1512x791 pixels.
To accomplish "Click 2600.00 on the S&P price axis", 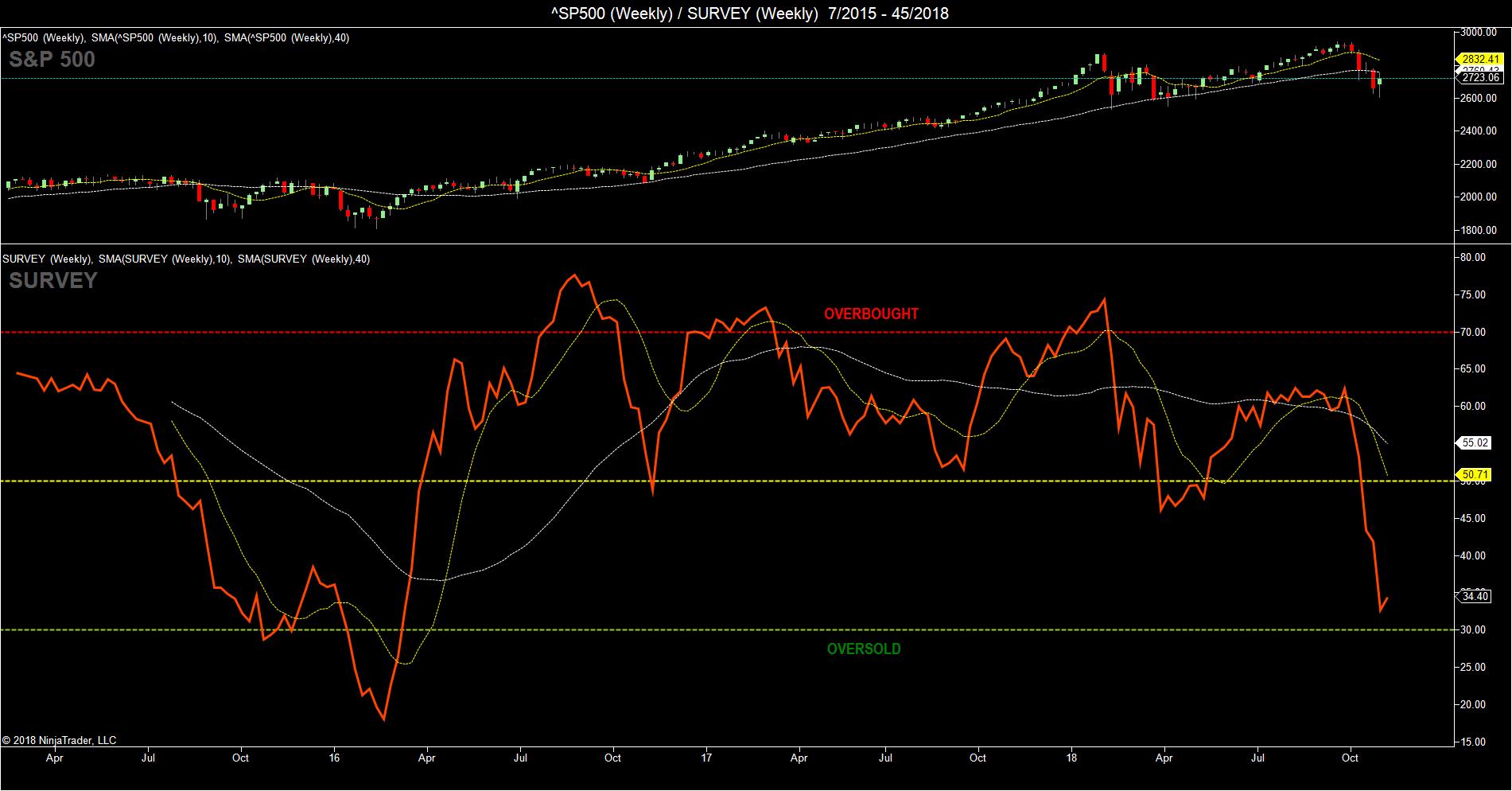I will 1479,98.
